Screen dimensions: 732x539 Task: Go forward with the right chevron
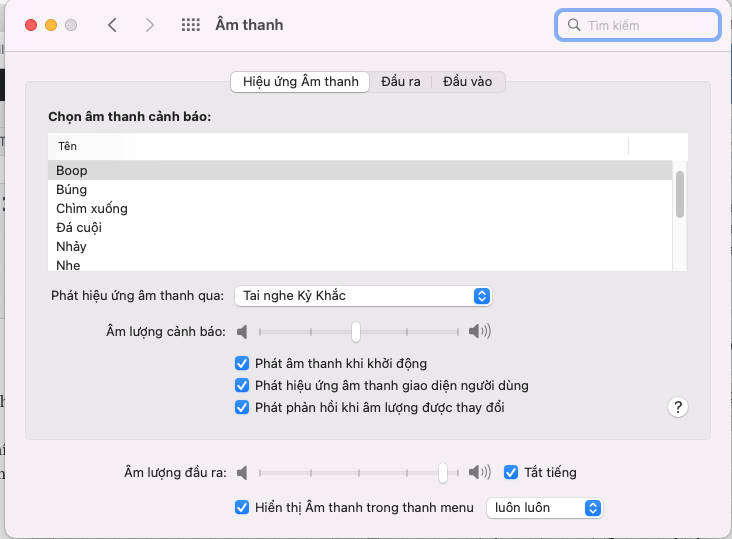149,25
